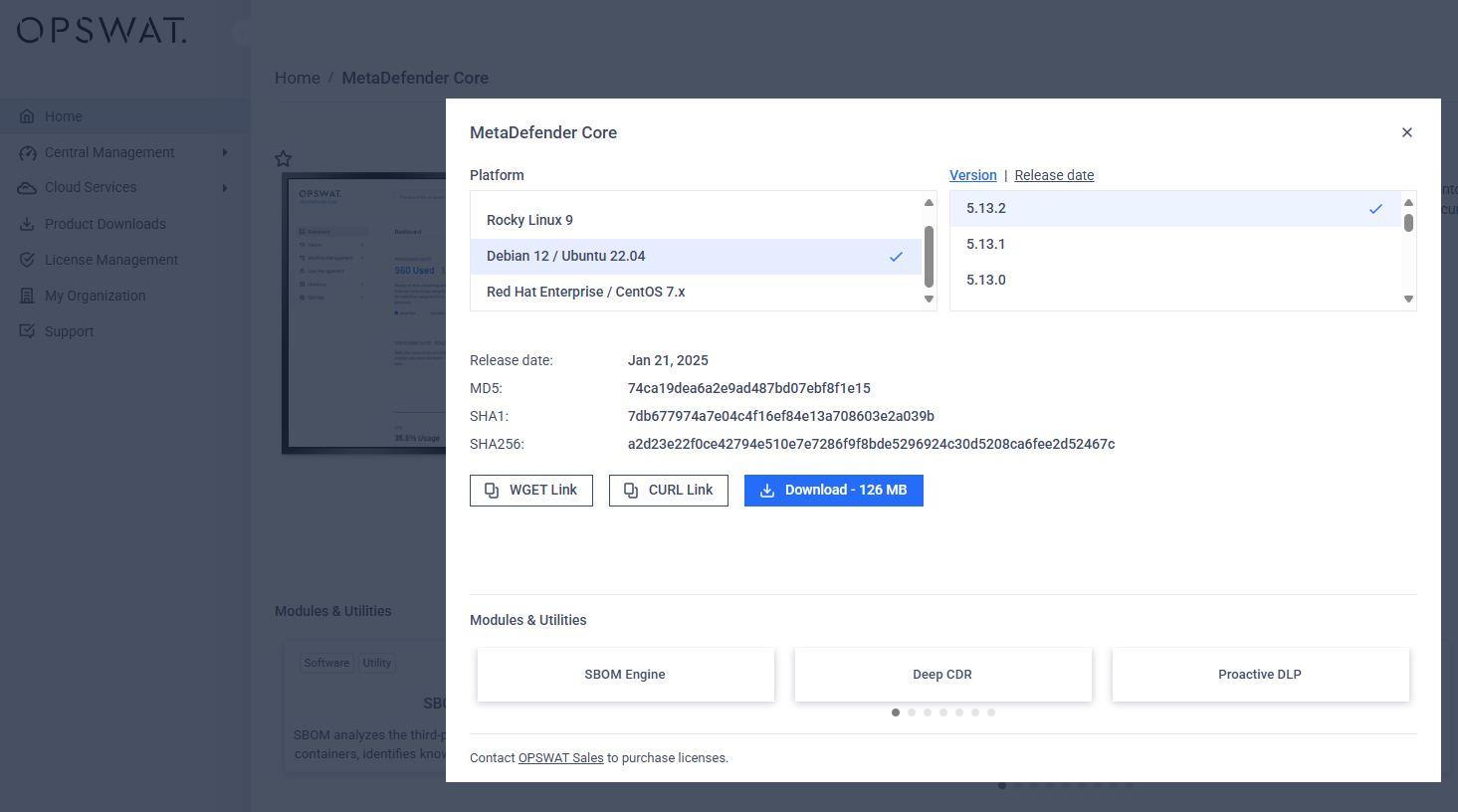Open the OPSWAT Sales link
The width and height of the screenshot is (1458, 812).
[560, 758]
